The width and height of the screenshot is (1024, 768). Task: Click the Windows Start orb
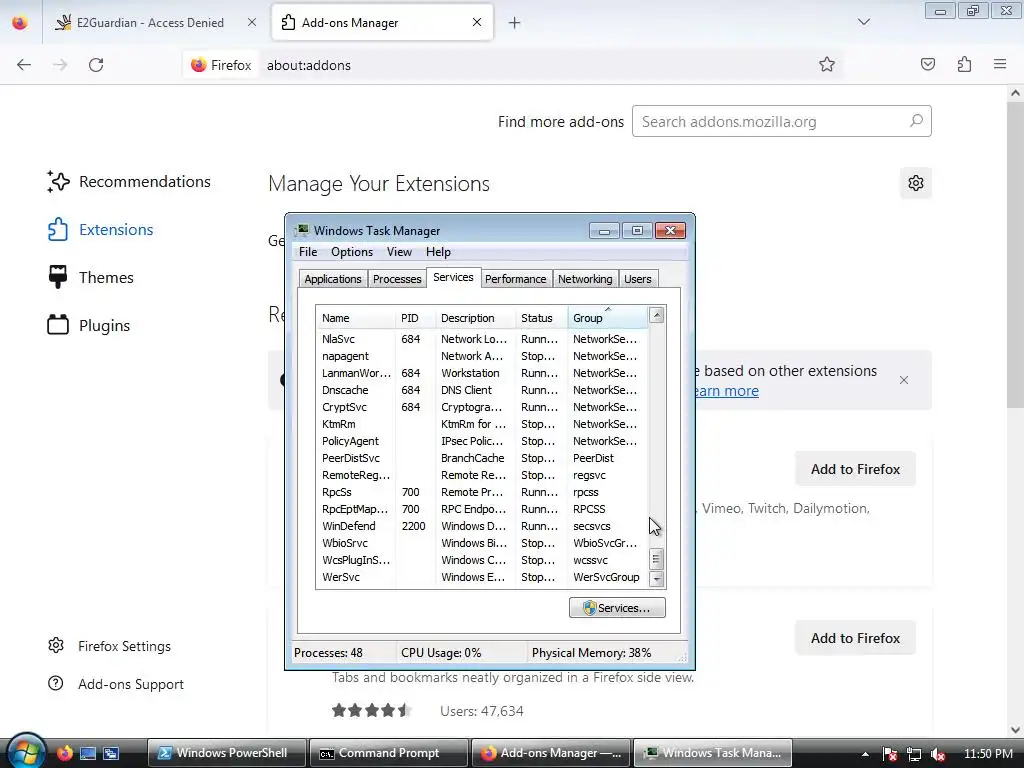tap(25, 751)
